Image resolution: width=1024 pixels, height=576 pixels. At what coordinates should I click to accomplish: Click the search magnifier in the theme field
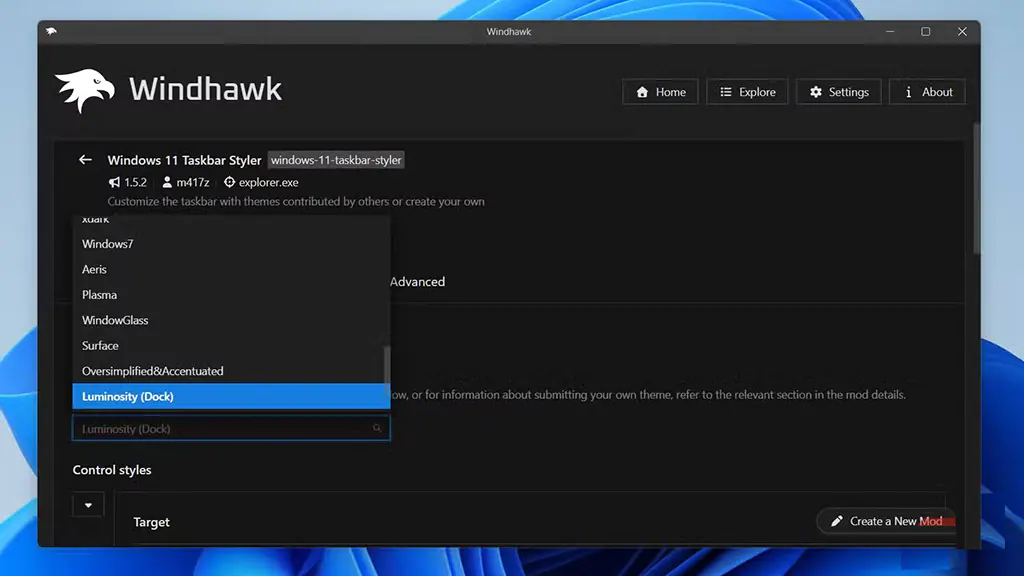click(377, 428)
